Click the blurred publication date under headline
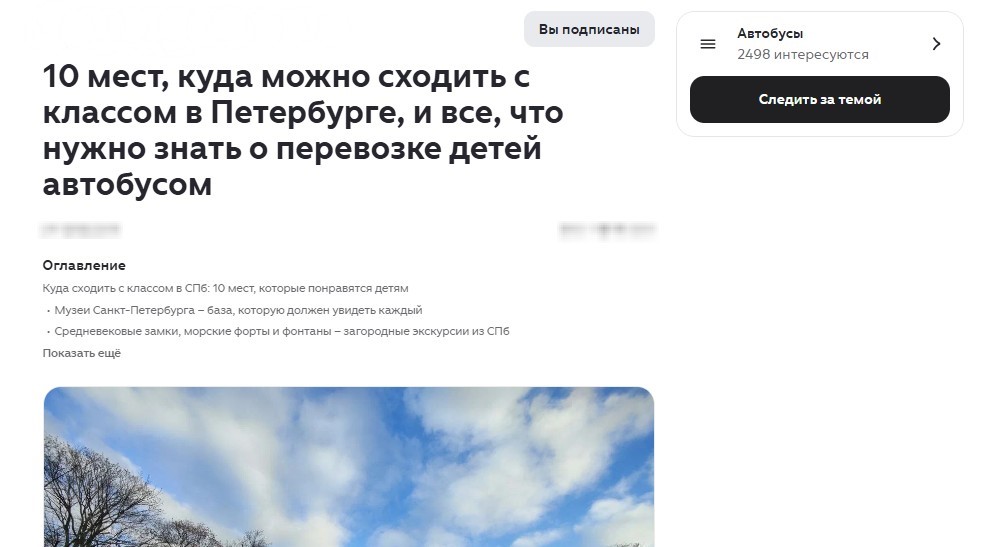 (x=81, y=230)
